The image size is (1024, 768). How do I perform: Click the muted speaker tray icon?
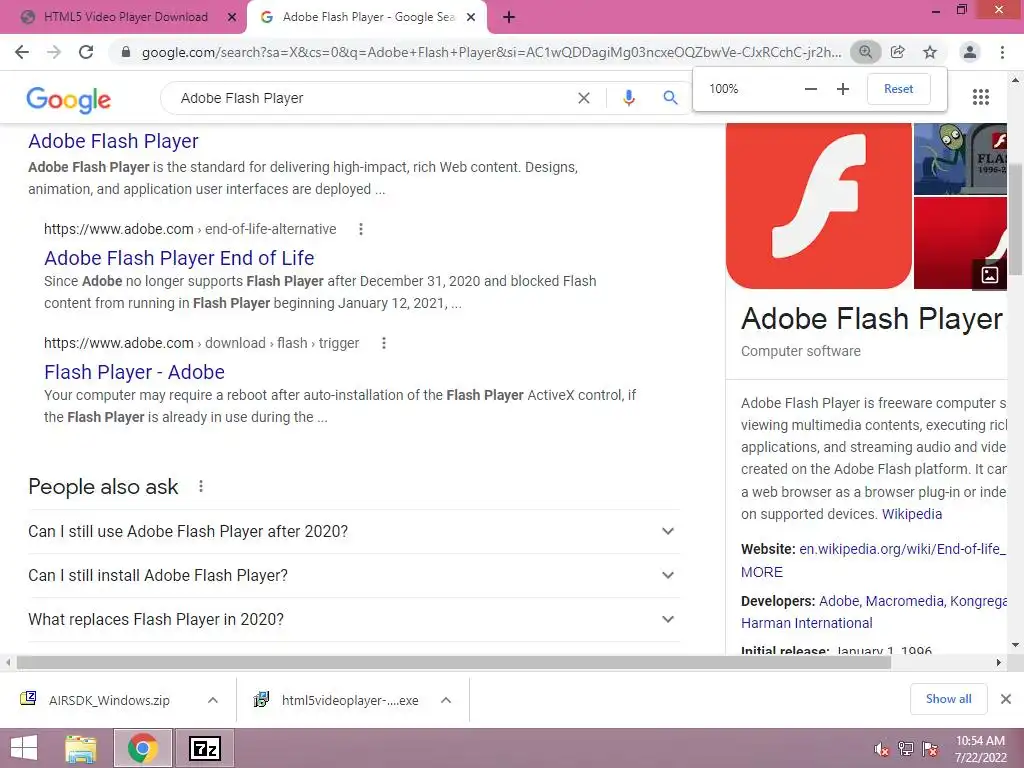pos(882,749)
